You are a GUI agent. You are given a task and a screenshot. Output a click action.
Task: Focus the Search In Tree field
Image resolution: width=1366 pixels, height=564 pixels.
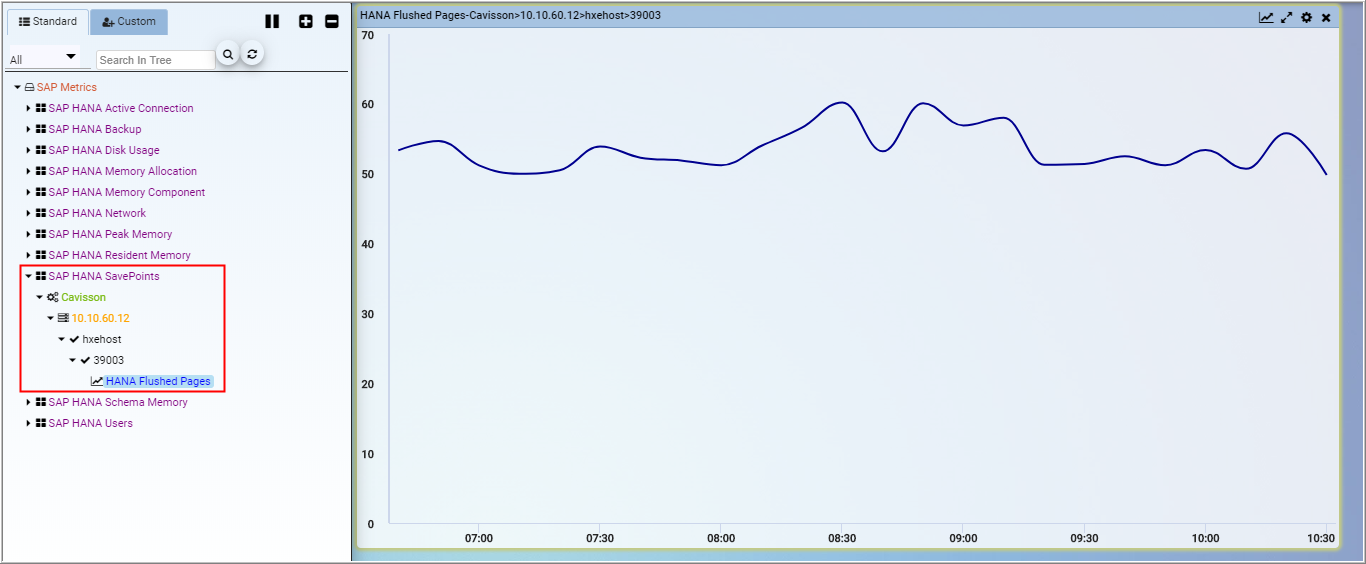click(155, 60)
